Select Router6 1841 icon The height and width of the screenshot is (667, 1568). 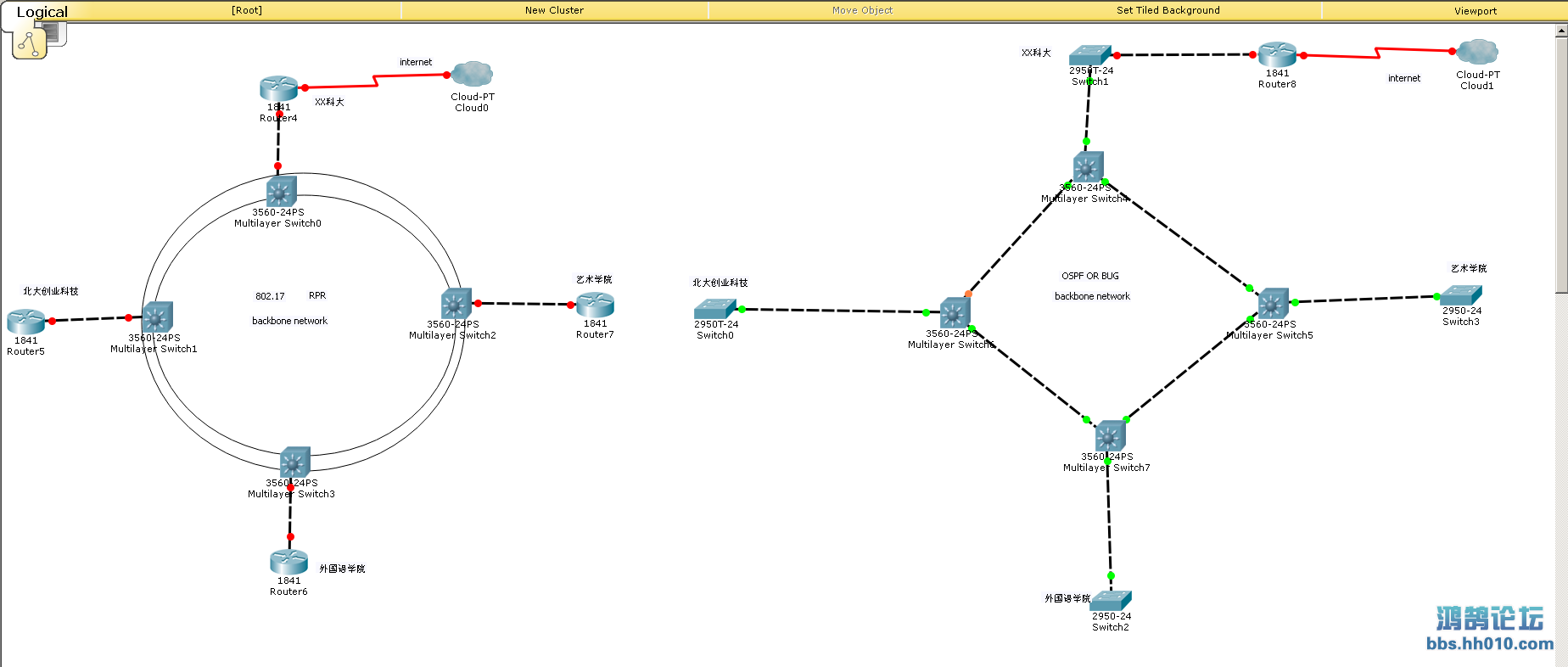point(288,562)
